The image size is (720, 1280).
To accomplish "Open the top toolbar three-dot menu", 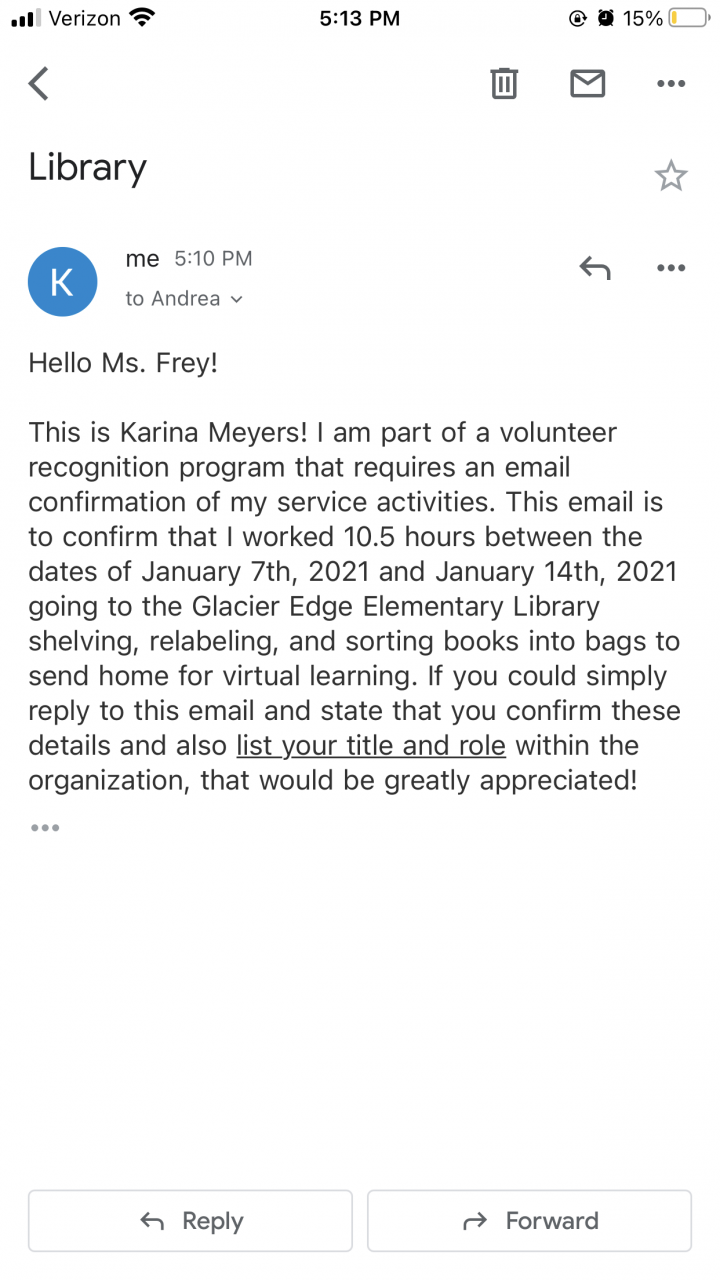I will 671,84.
